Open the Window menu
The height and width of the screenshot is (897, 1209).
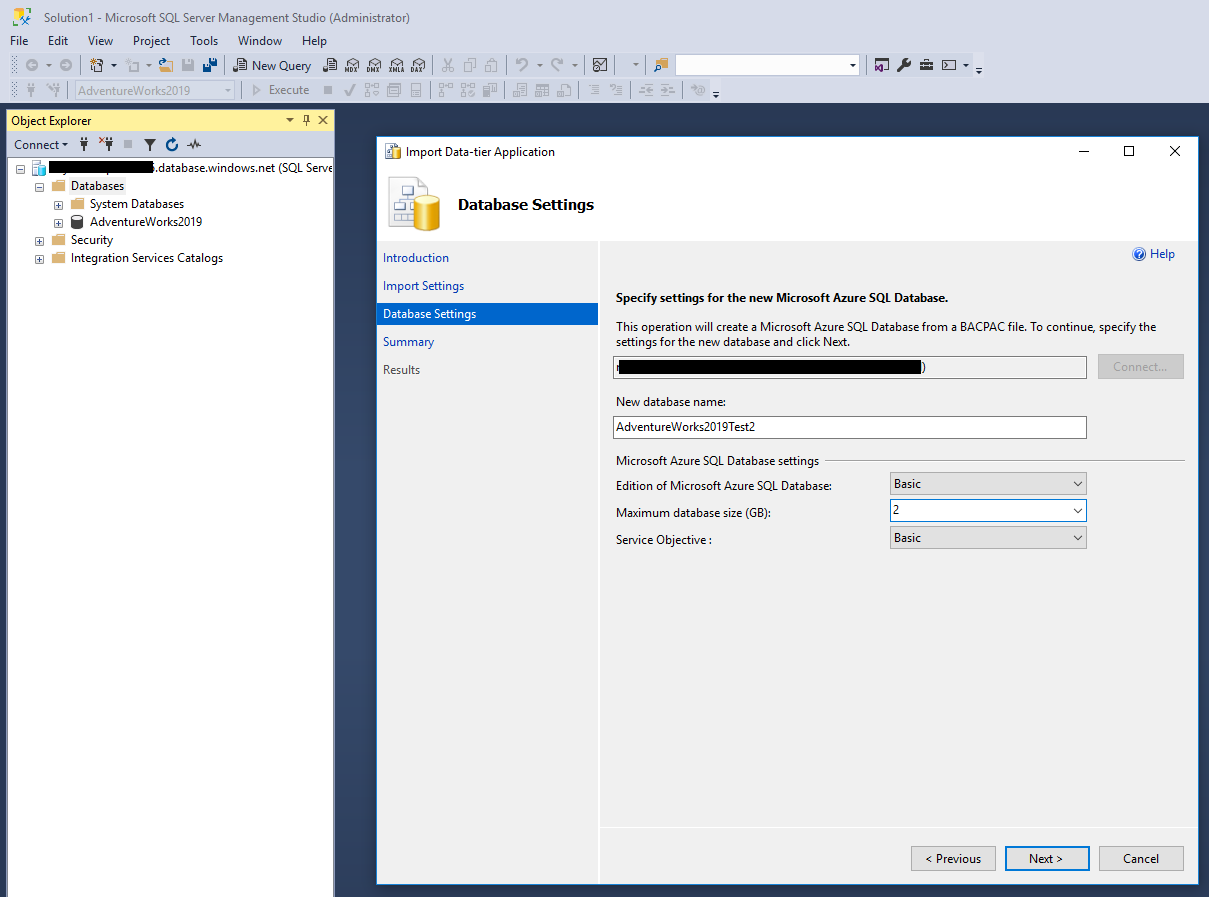[x=260, y=41]
